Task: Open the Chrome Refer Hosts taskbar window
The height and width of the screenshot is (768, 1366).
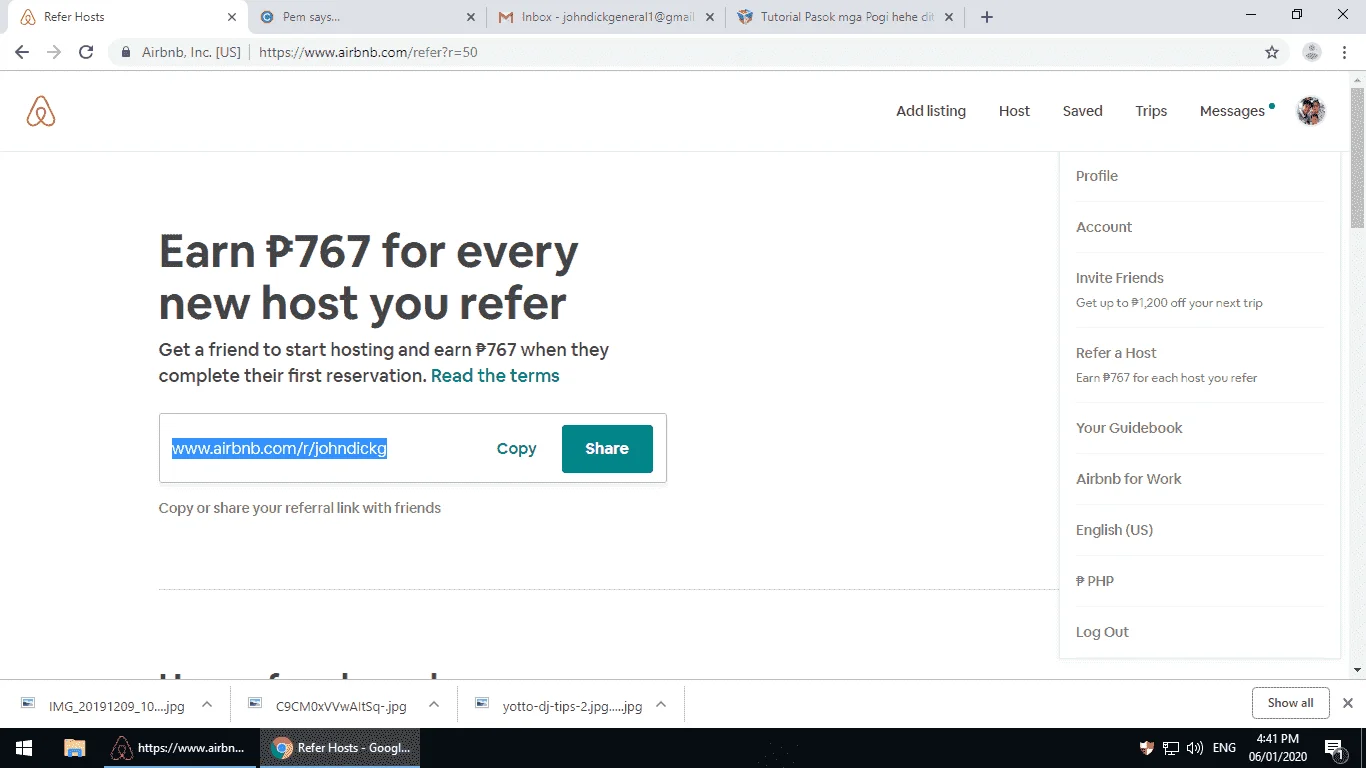Action: (x=341, y=748)
